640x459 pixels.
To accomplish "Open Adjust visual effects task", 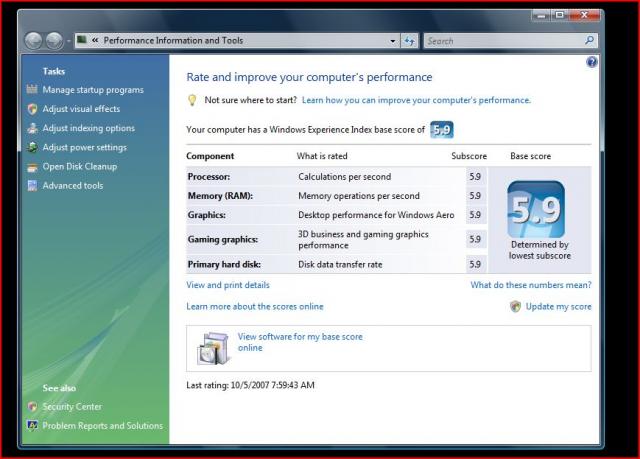I will coord(81,109).
